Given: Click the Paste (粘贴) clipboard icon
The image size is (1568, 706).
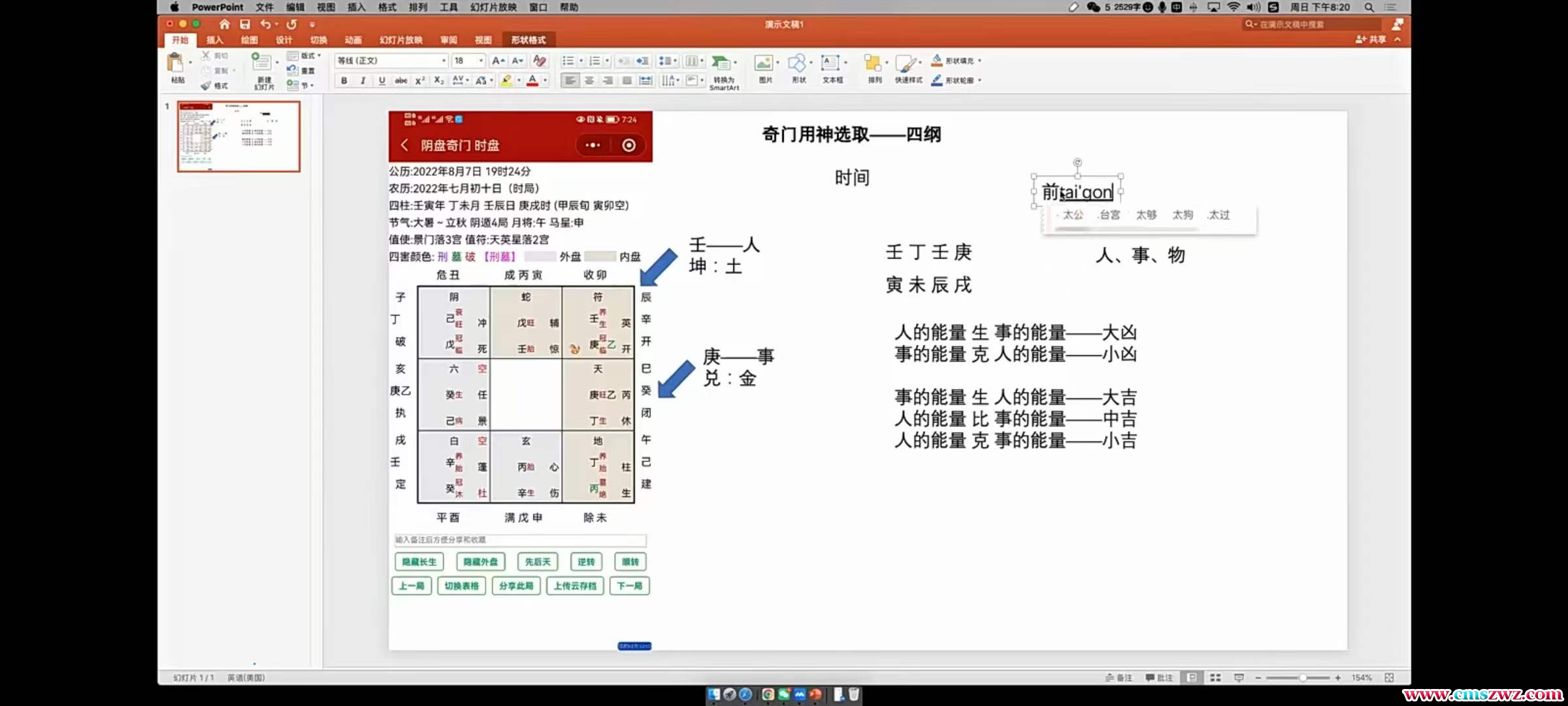Looking at the screenshot, I should [176, 63].
